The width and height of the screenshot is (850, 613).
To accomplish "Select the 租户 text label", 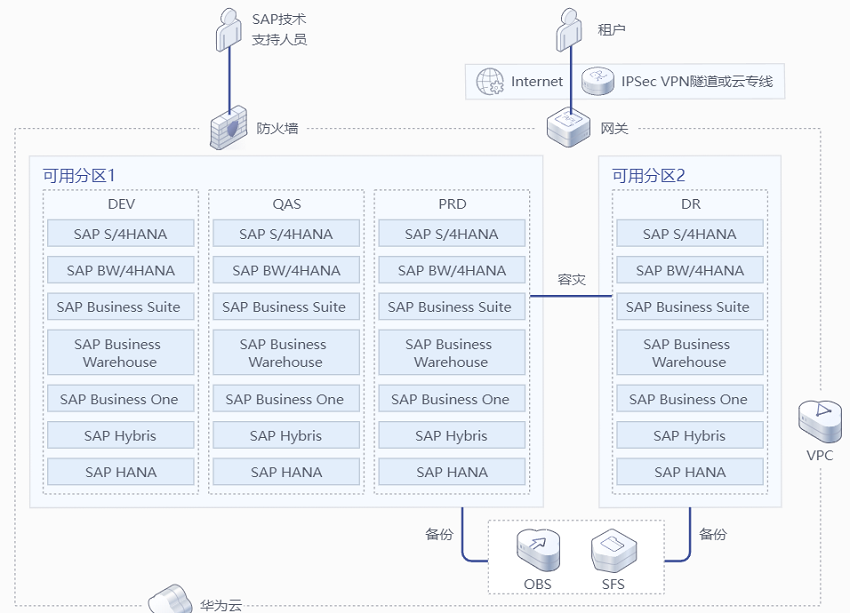I will 611,29.
